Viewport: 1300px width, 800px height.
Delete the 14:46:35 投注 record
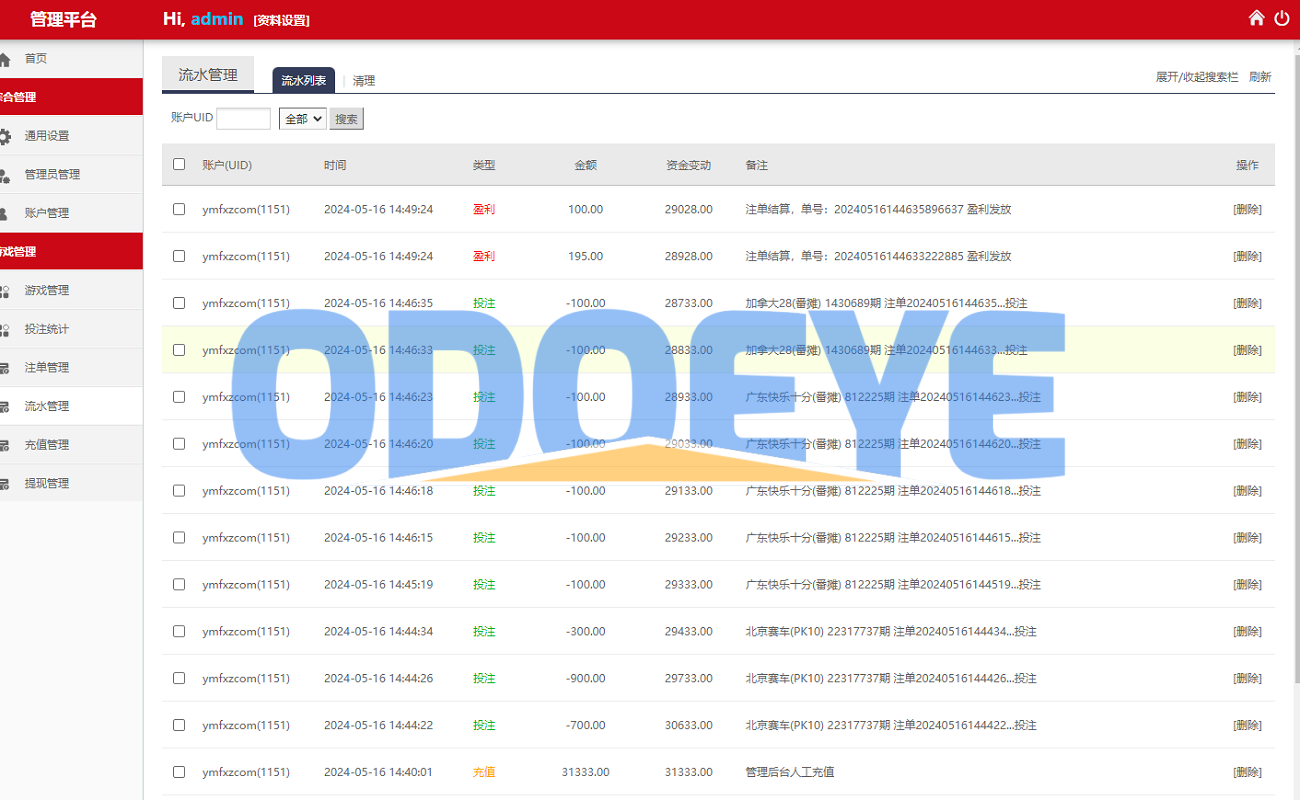pyautogui.click(x=1247, y=304)
